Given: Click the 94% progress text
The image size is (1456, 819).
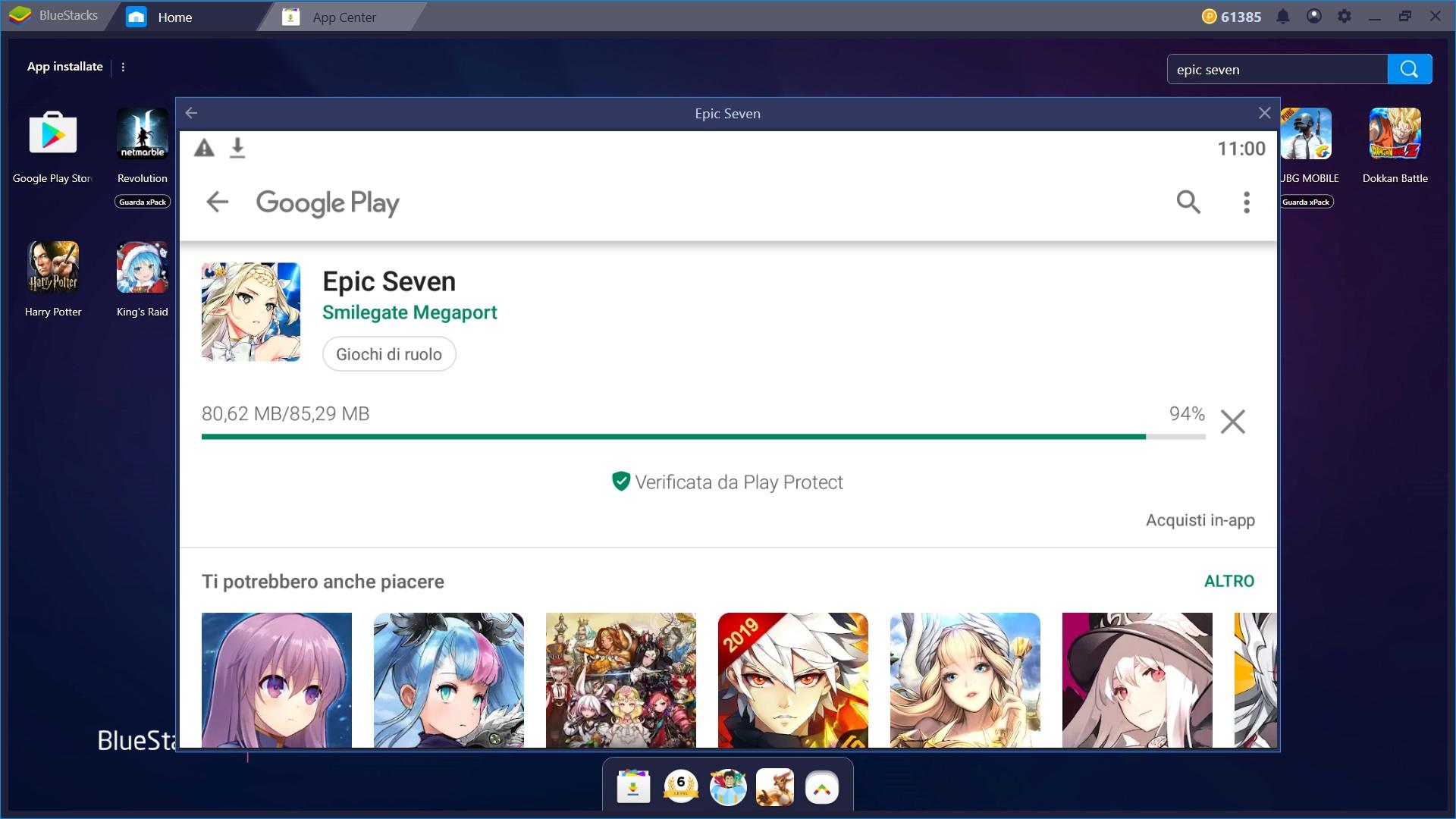Looking at the screenshot, I should [1187, 413].
